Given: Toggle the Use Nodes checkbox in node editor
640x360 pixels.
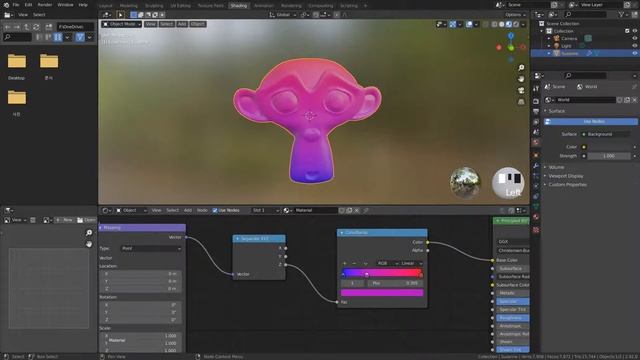Looking at the screenshot, I should [215, 211].
